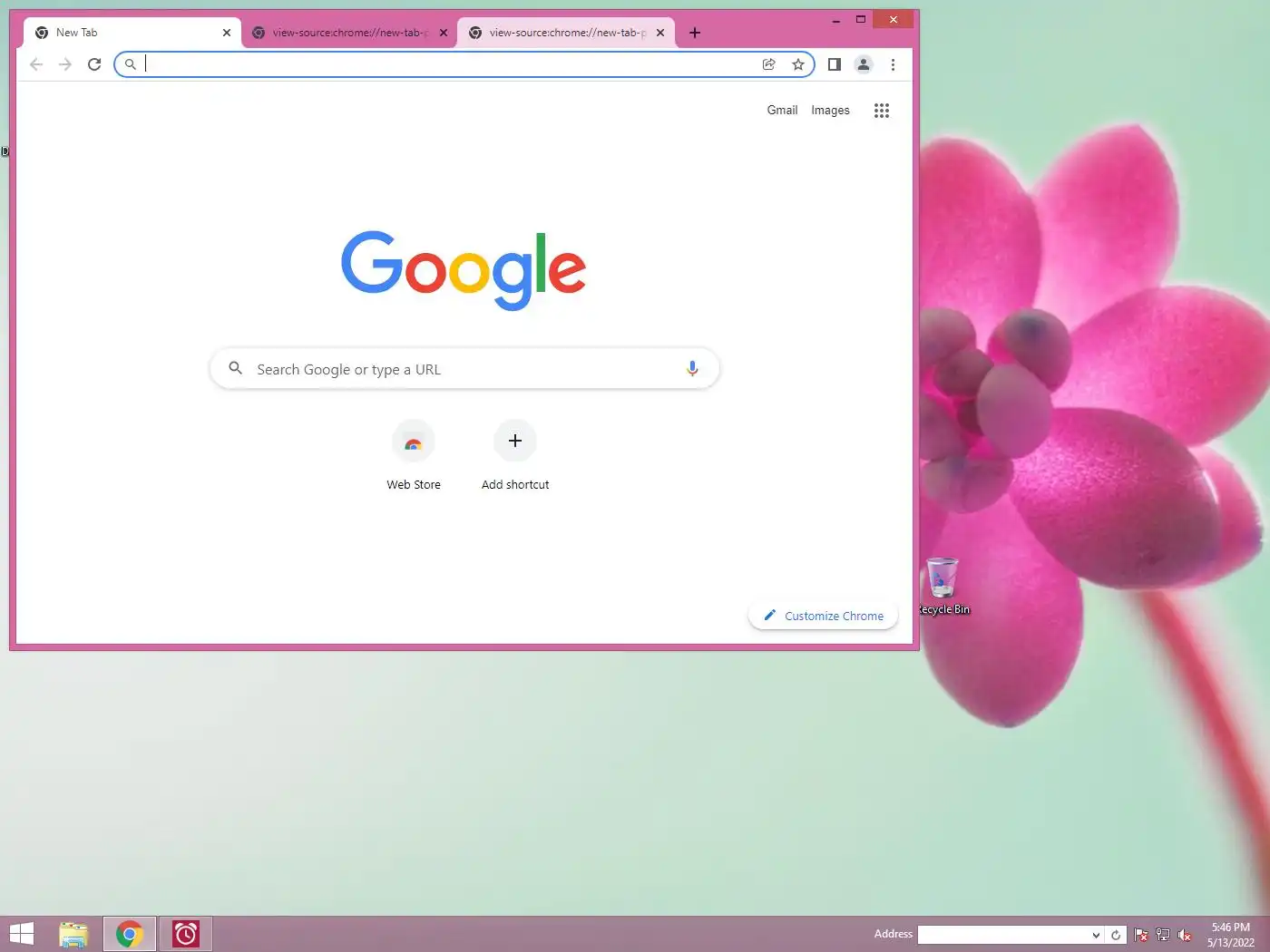Screen dimensions: 1270x952
Task: Open the clock showing 5:46 PM
Action: [1231, 935]
